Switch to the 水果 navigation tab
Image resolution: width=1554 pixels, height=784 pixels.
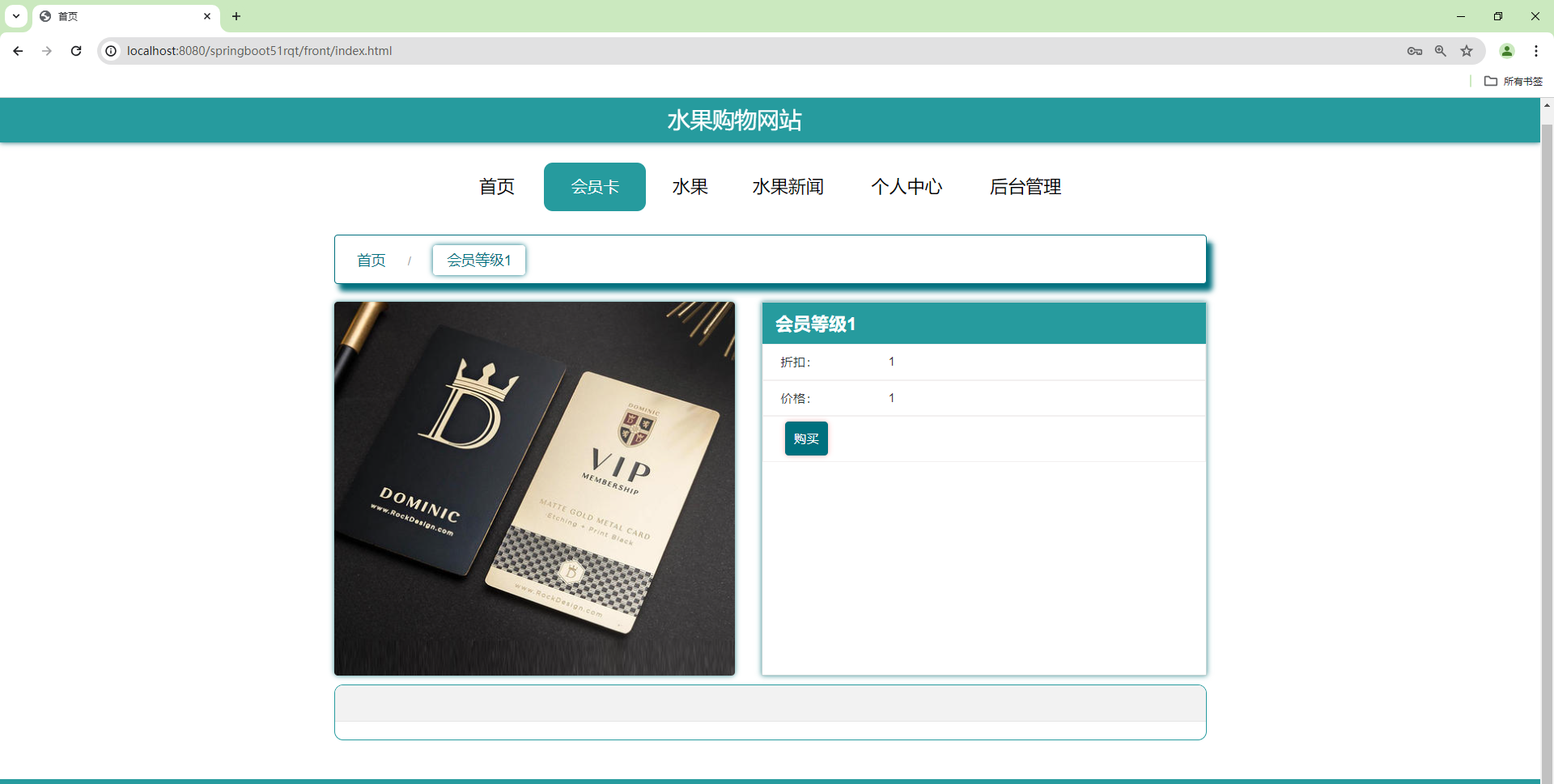(x=690, y=186)
